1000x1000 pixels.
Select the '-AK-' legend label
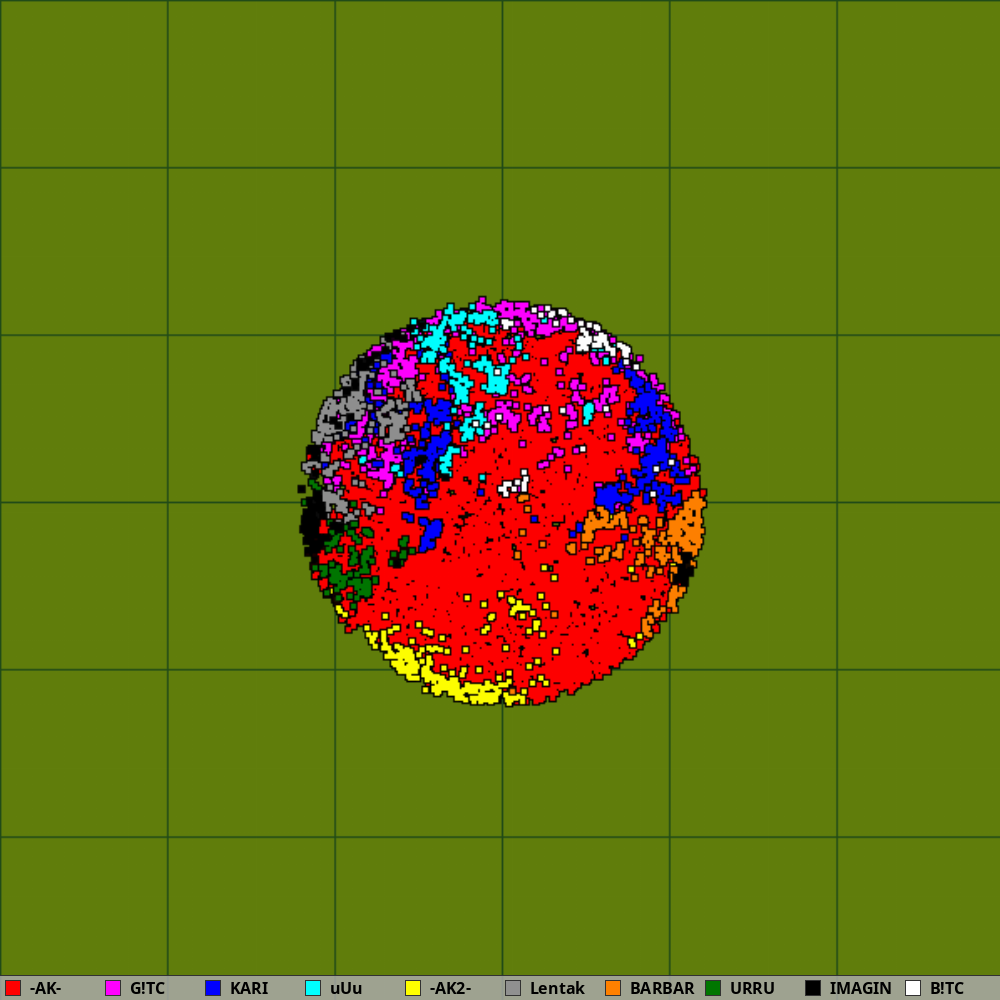point(45,989)
